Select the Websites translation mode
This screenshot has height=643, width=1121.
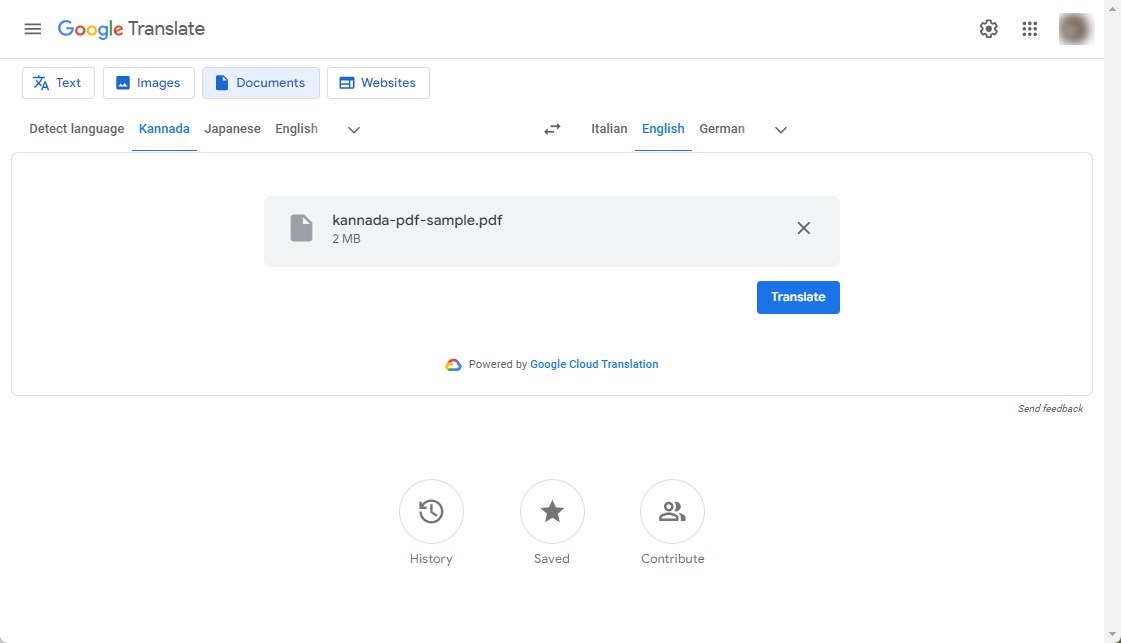pyautogui.click(x=378, y=82)
